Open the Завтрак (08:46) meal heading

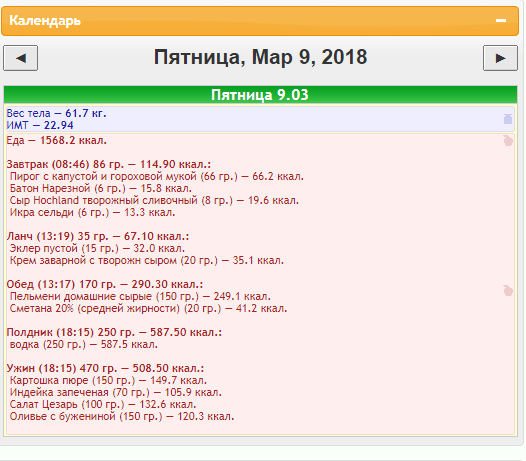point(109,164)
